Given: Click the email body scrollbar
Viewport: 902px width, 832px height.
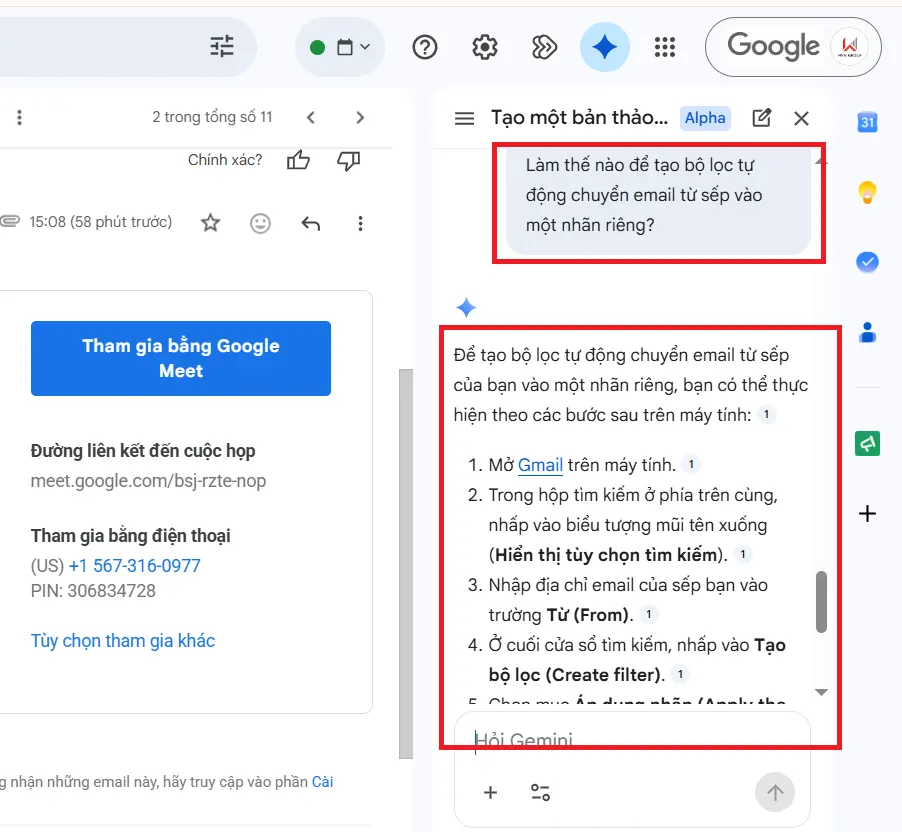Looking at the screenshot, I should point(406,564).
